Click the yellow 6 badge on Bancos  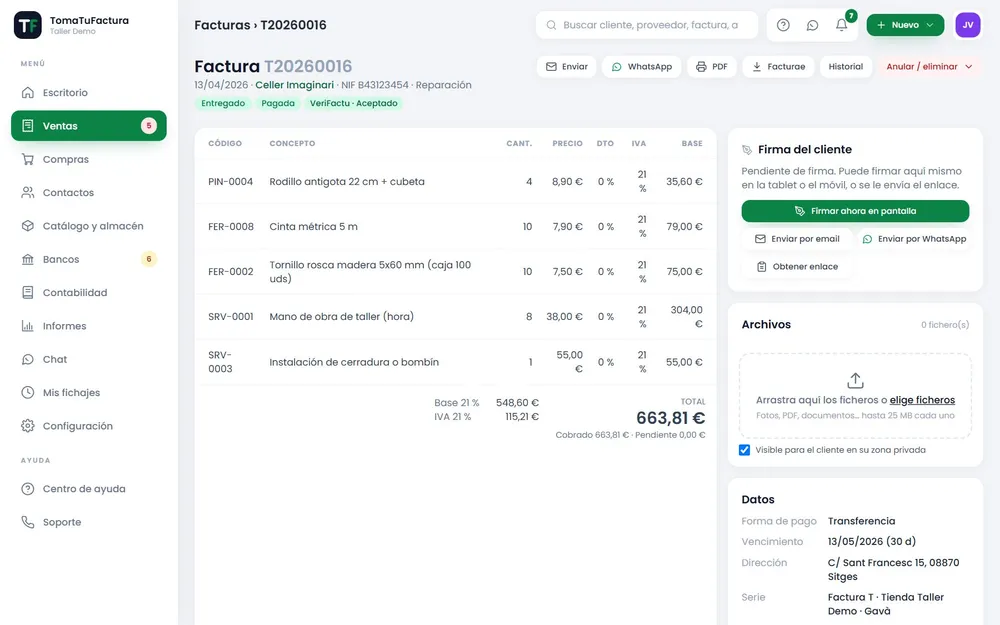[149, 259]
